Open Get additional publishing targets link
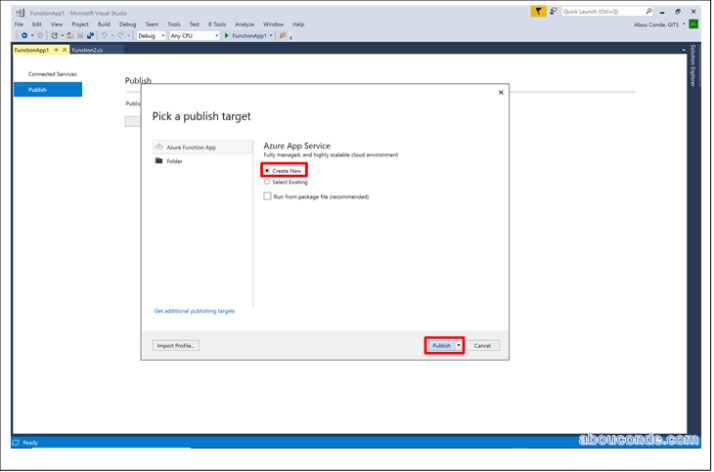The height and width of the screenshot is (472, 714). point(195,311)
